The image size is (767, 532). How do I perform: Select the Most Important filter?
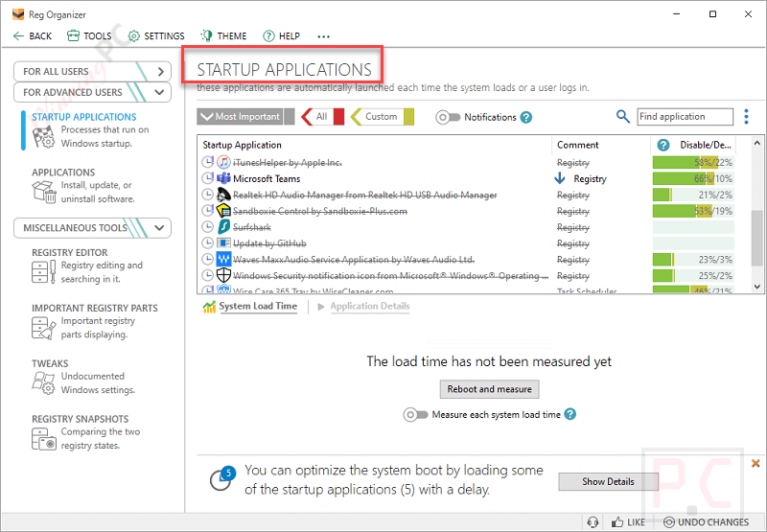tap(240, 117)
